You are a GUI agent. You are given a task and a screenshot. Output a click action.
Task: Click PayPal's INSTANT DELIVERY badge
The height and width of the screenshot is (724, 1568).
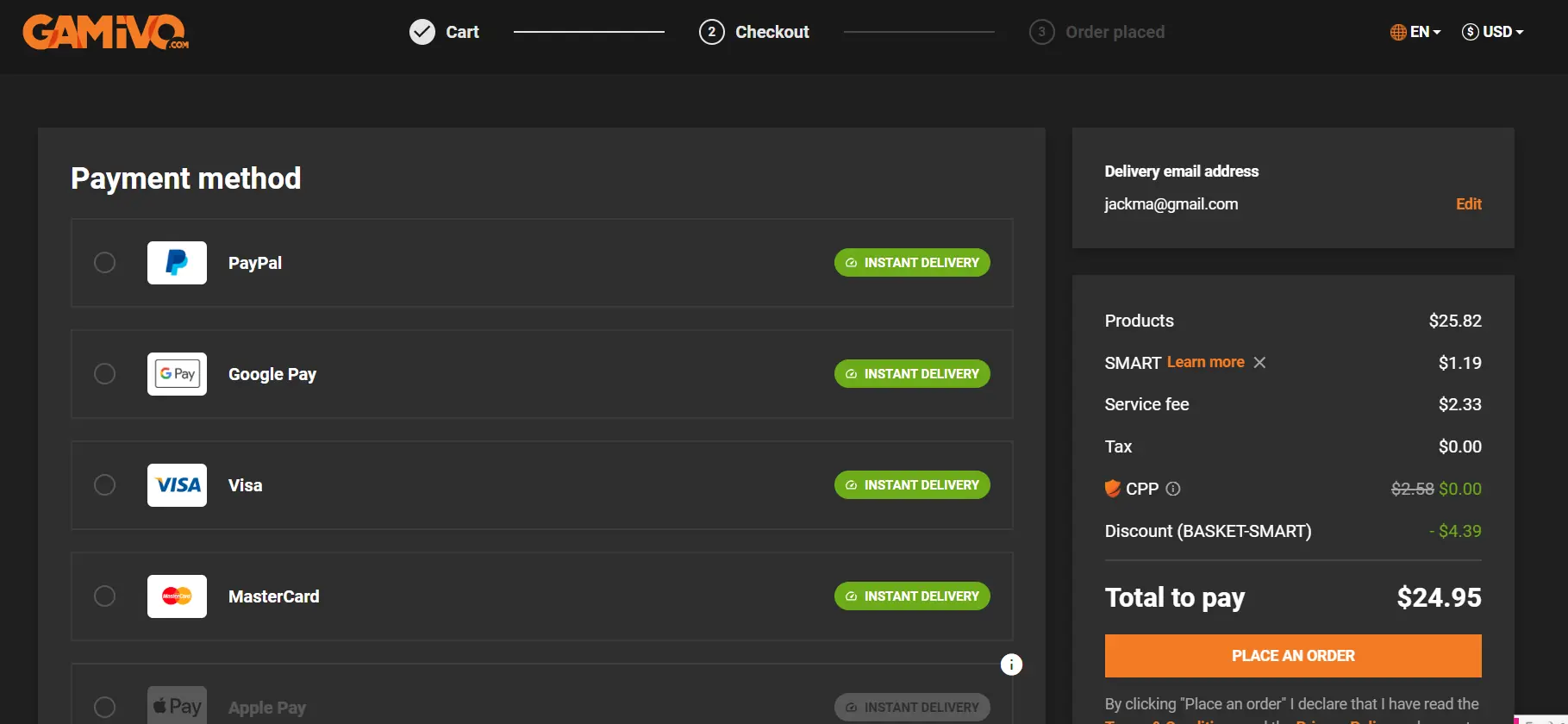[x=912, y=263]
